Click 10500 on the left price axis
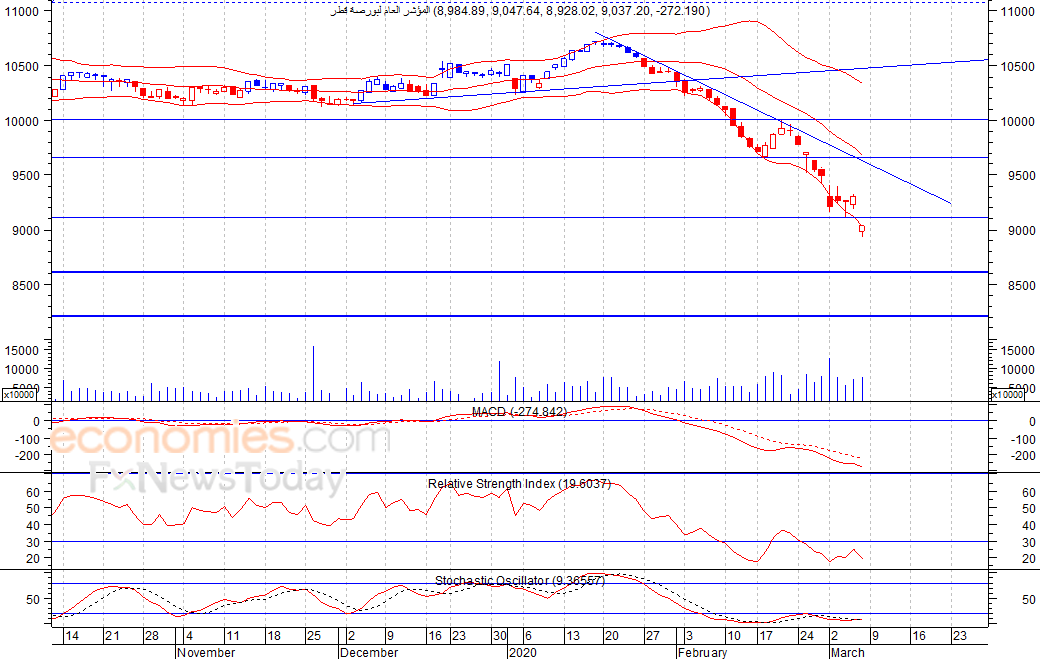The width and height of the screenshot is (1040, 659). 23,66
